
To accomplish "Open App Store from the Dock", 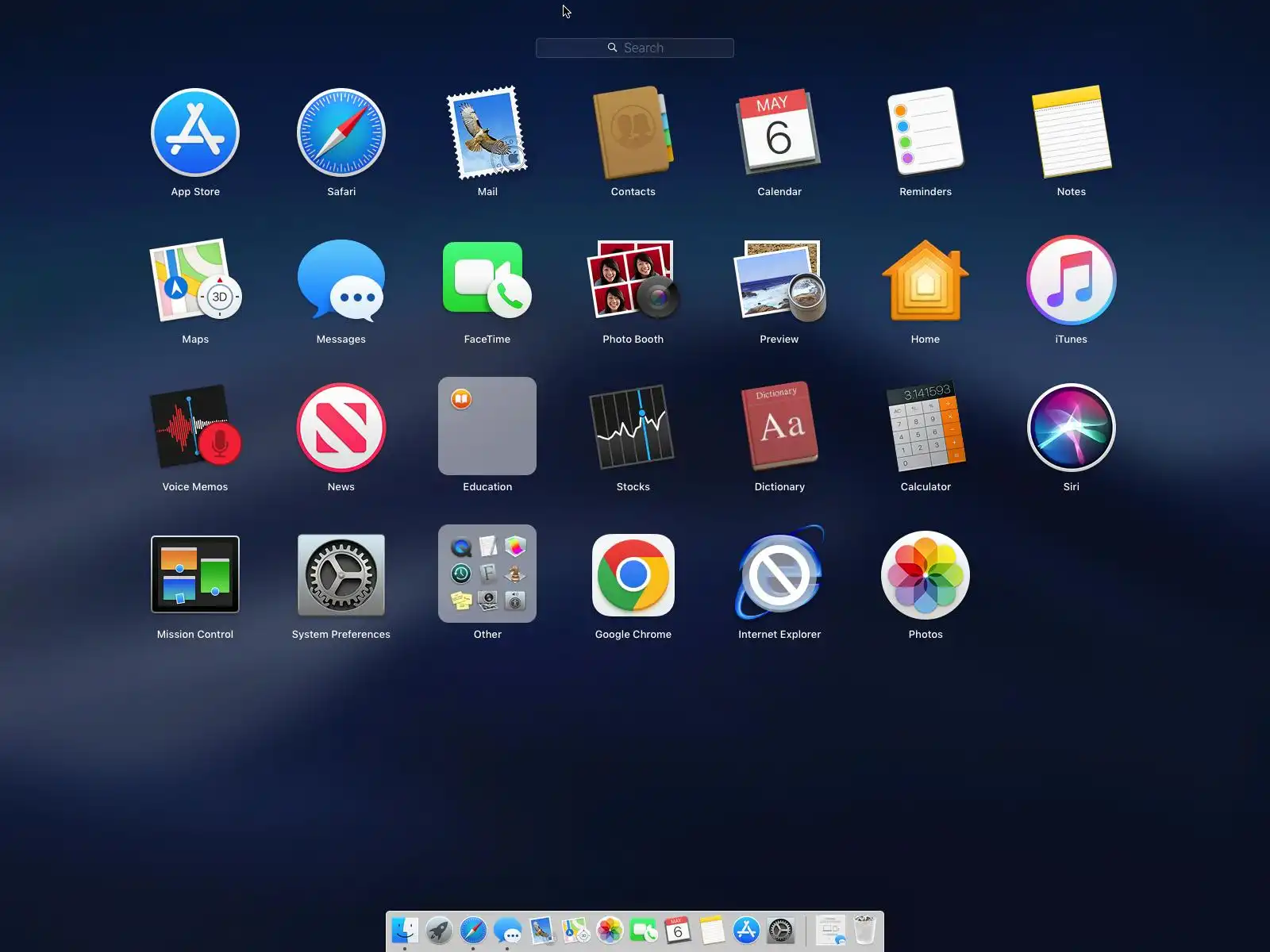I will coord(746,930).
